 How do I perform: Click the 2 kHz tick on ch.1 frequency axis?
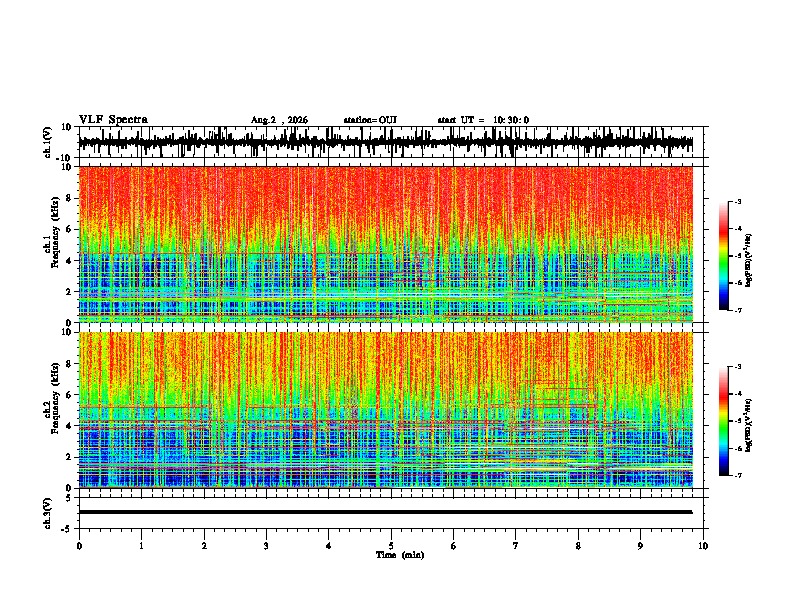point(69,291)
